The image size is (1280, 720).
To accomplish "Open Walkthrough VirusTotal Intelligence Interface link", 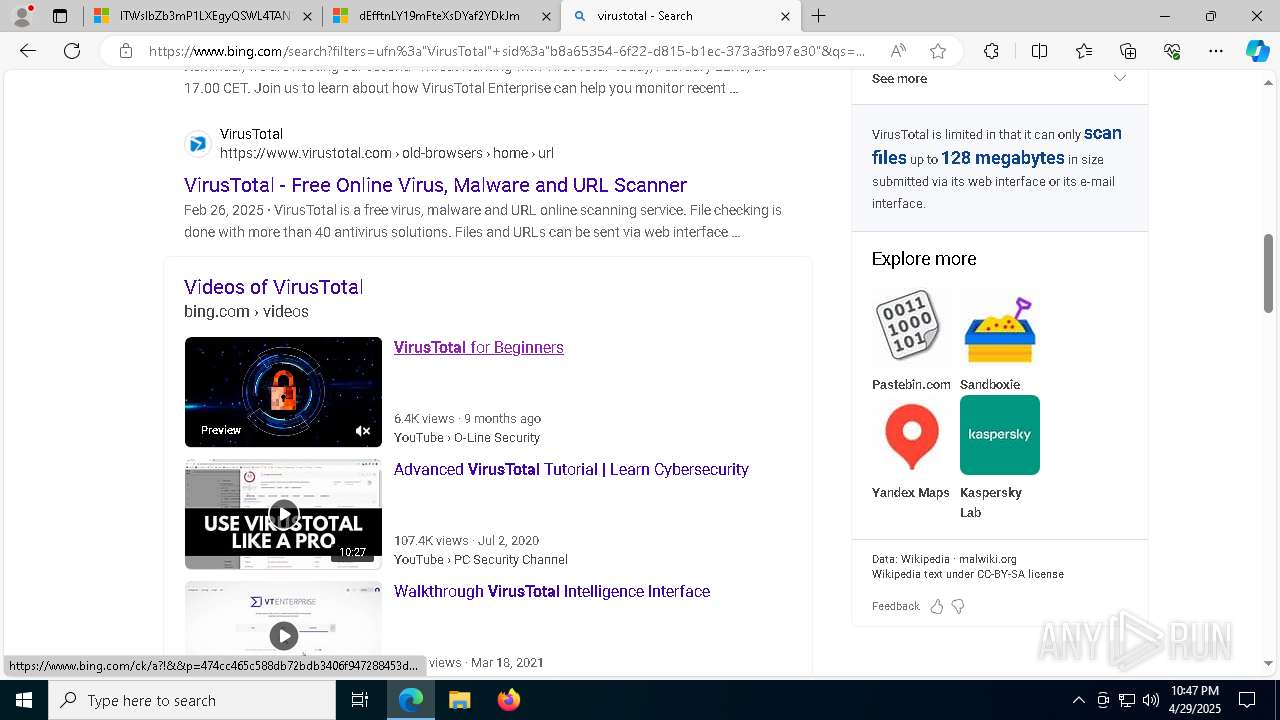I will click(x=552, y=591).
